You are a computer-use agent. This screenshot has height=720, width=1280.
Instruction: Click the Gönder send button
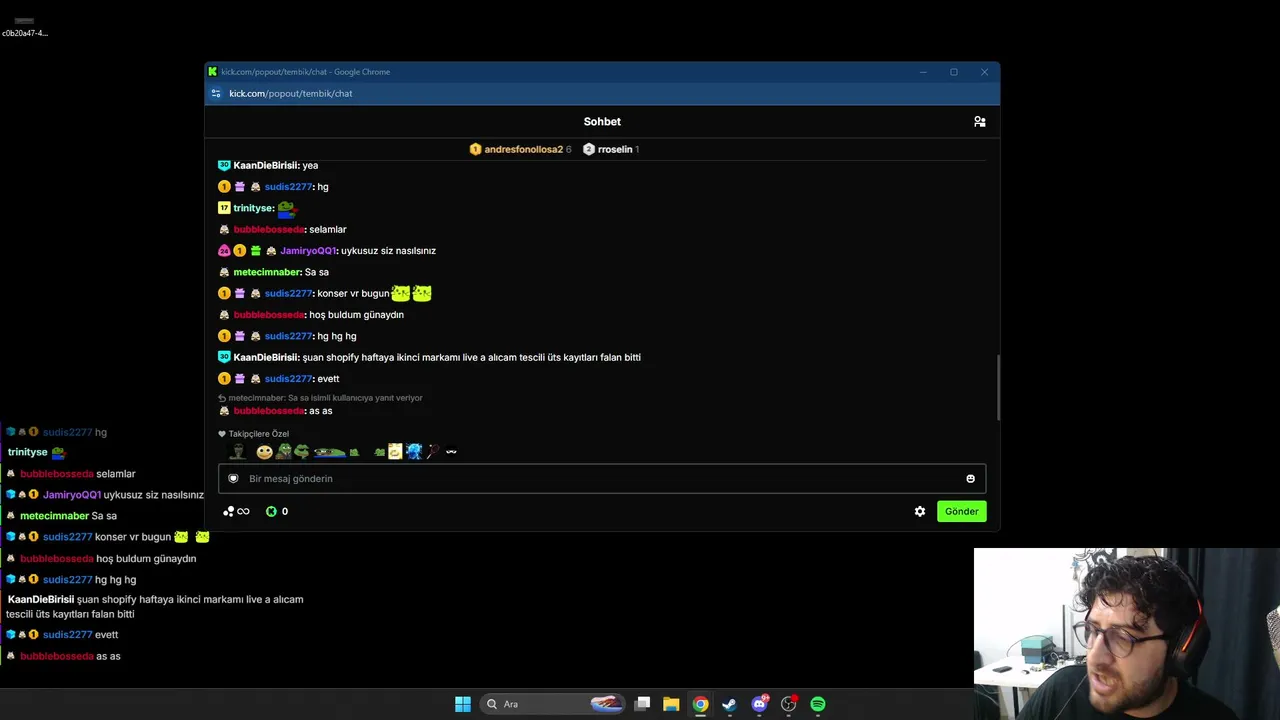coord(961,511)
